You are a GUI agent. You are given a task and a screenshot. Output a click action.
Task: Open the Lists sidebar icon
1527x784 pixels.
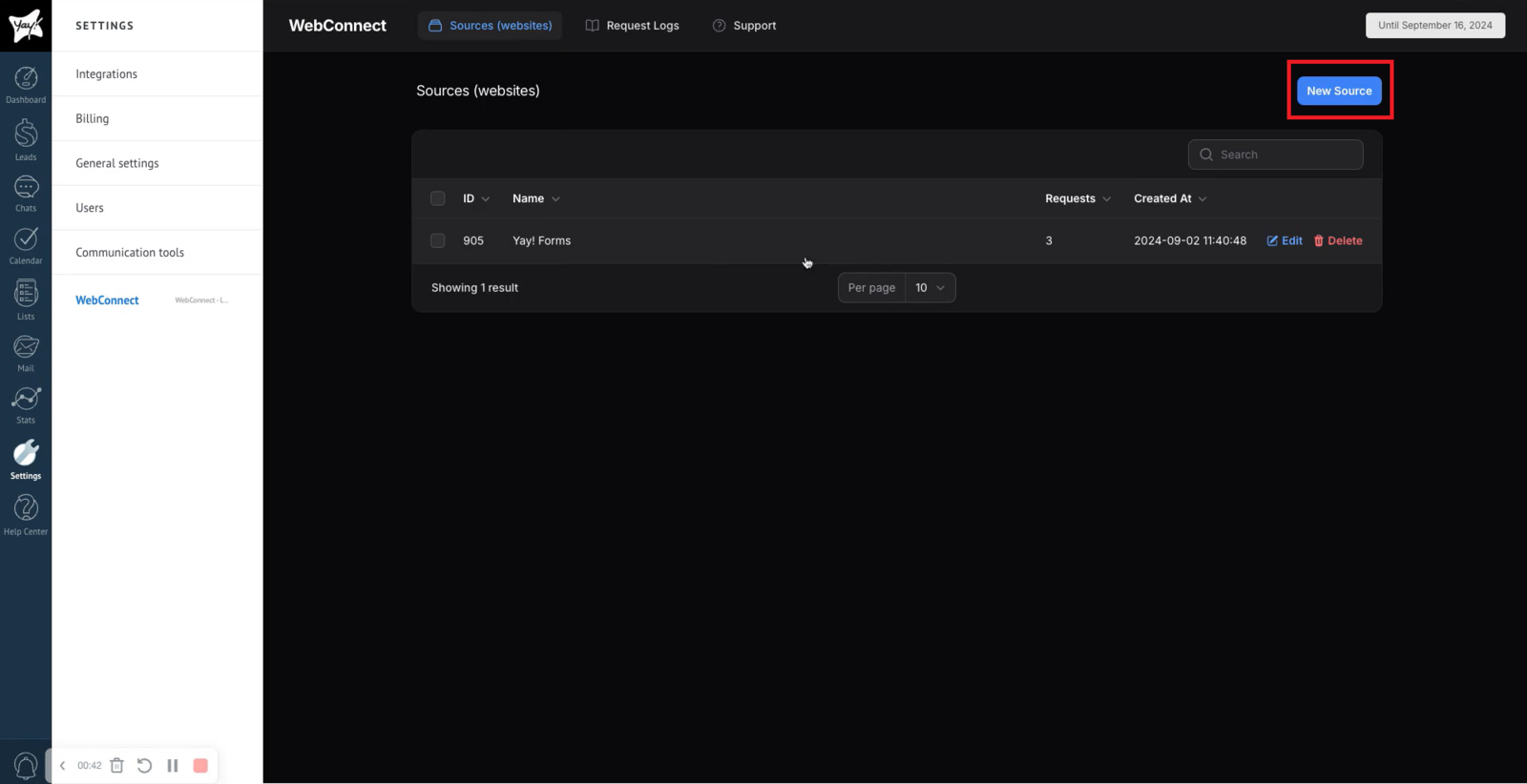click(26, 299)
